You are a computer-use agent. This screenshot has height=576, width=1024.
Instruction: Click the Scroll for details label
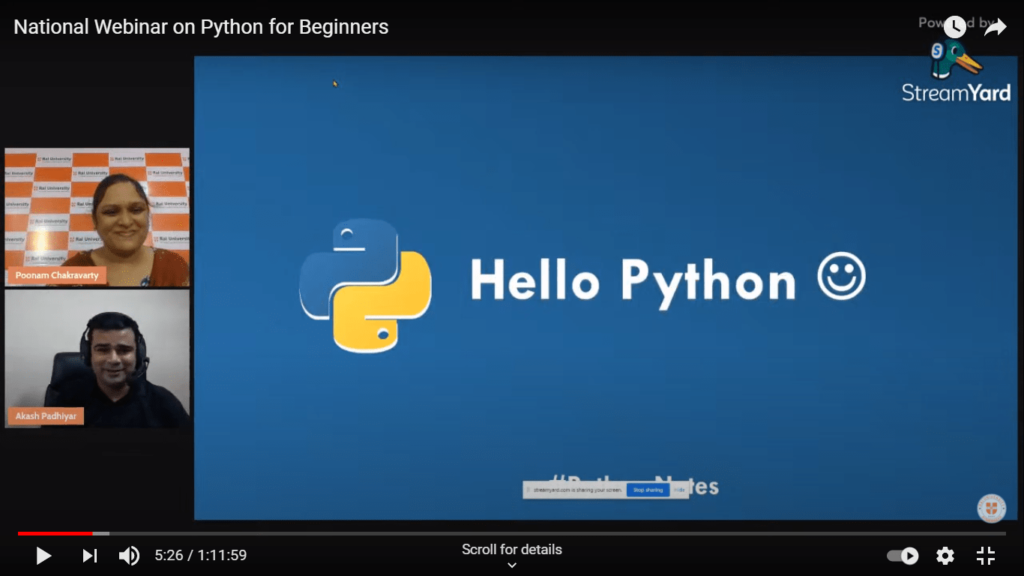click(x=512, y=550)
